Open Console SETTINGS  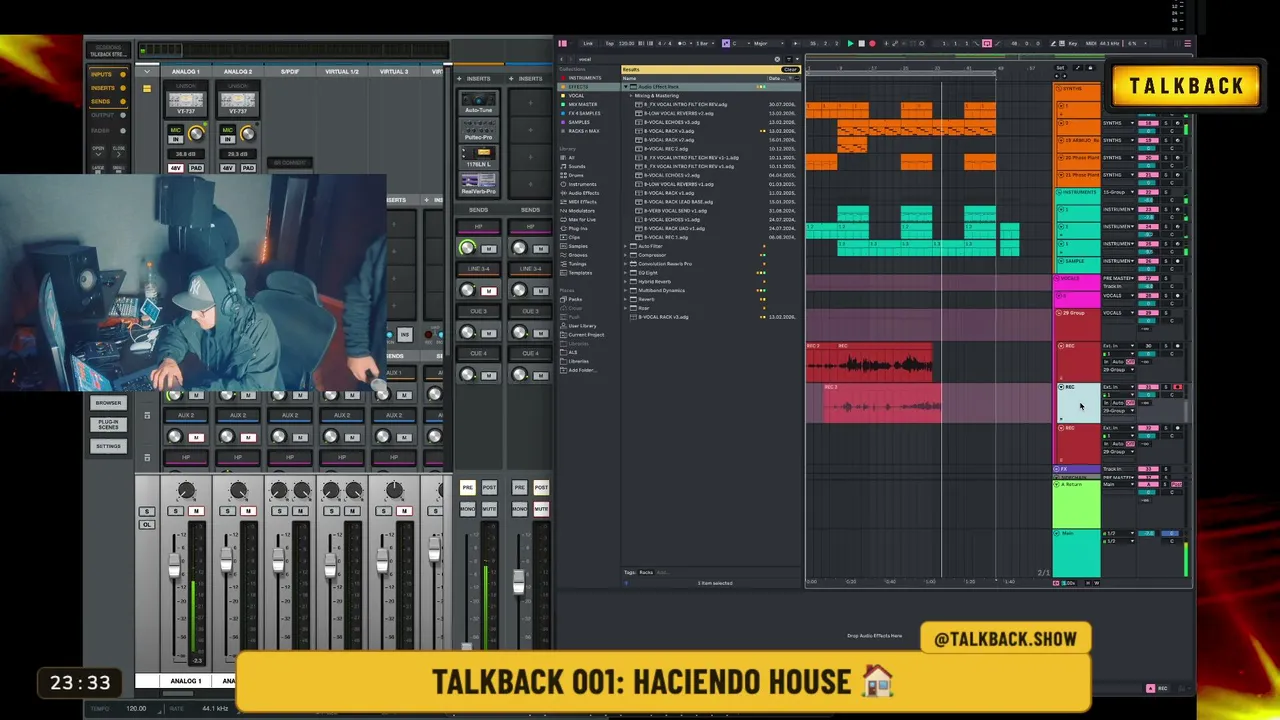tap(108, 446)
